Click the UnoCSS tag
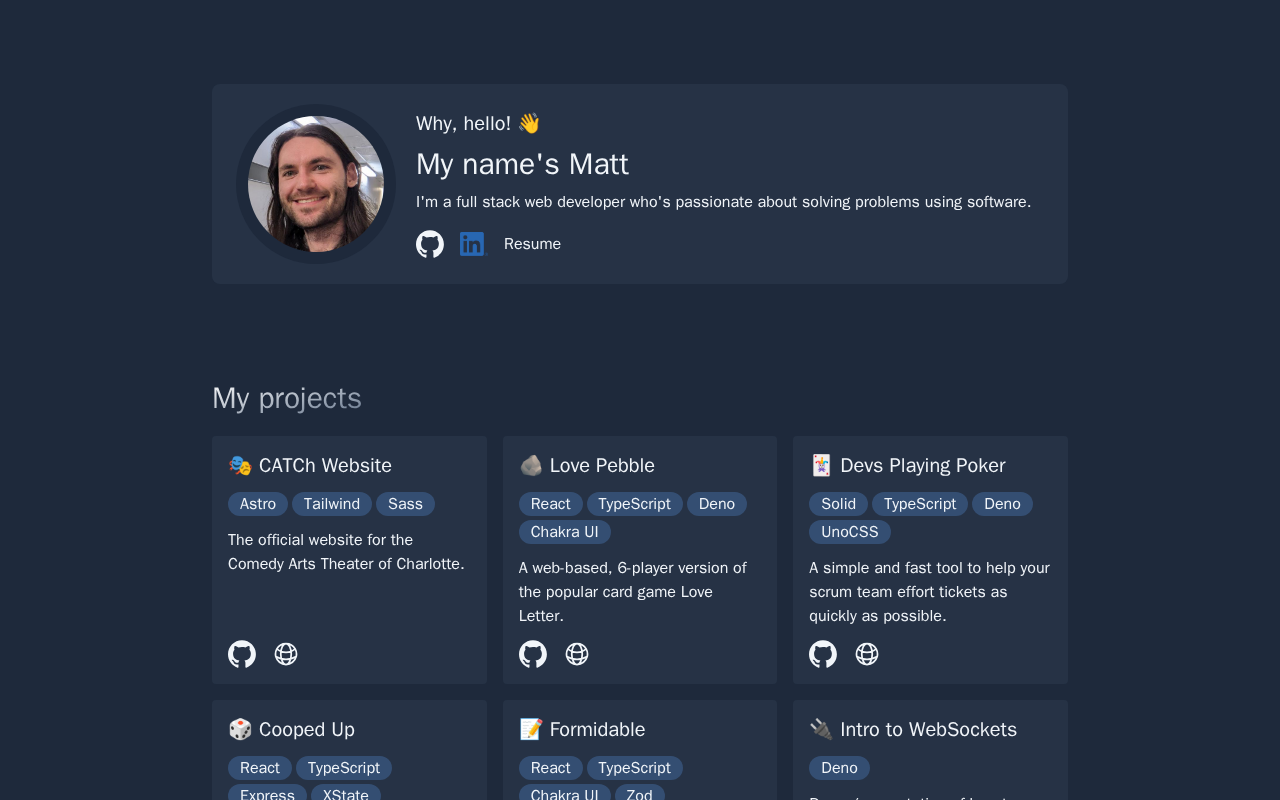 pos(850,532)
